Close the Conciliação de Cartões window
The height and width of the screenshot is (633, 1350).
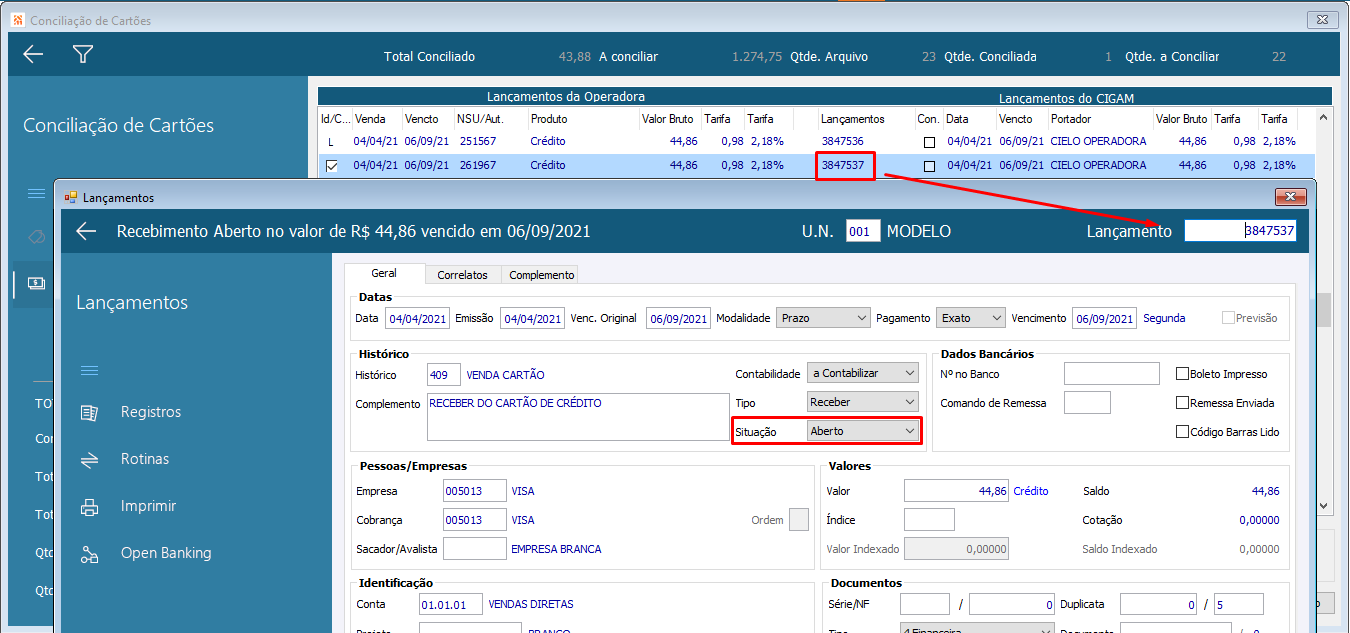[1322, 20]
